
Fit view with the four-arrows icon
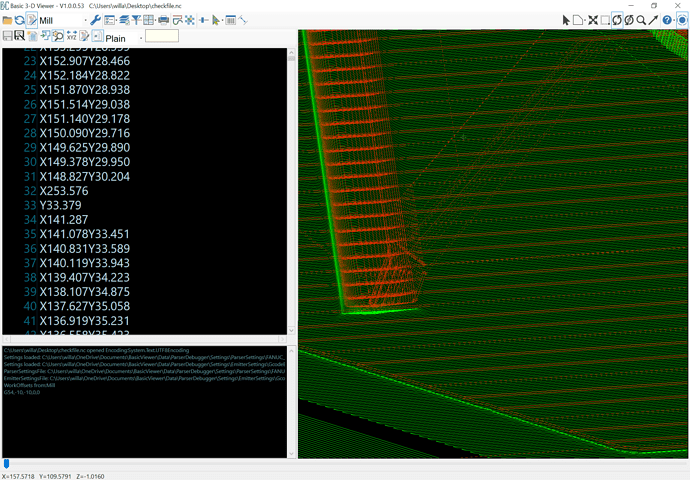point(593,20)
